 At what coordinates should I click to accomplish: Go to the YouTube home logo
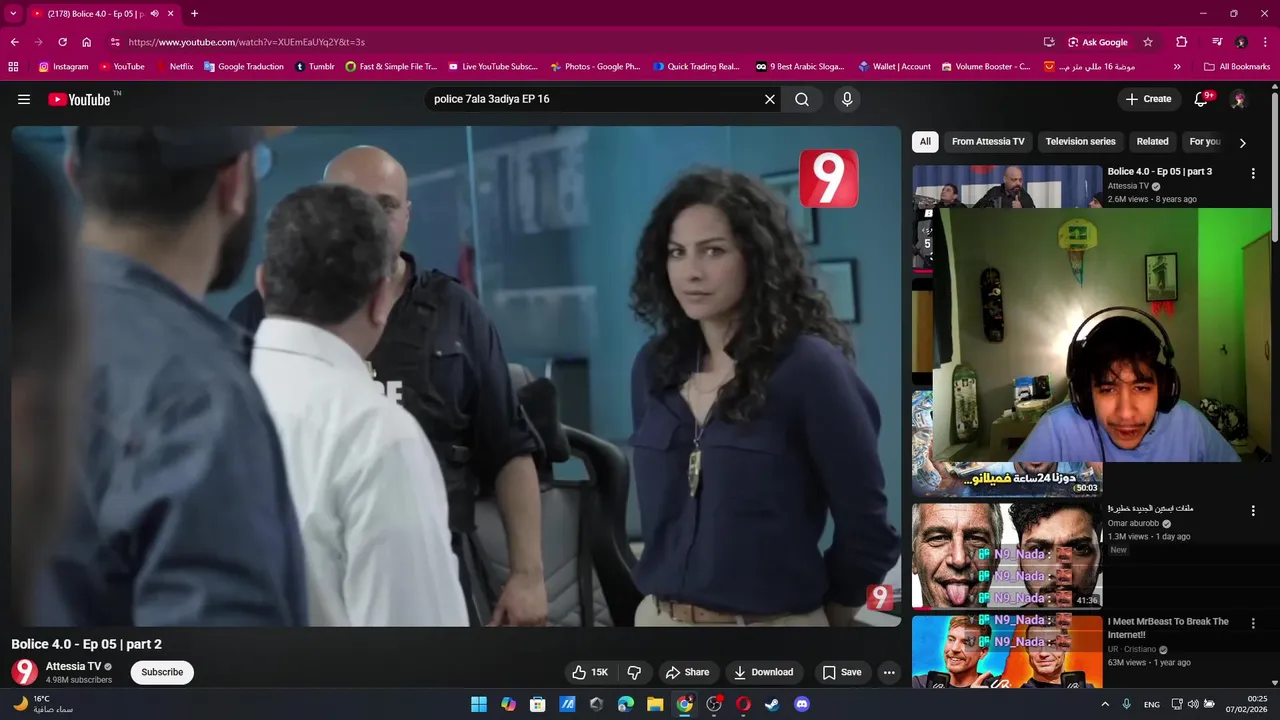click(79, 99)
